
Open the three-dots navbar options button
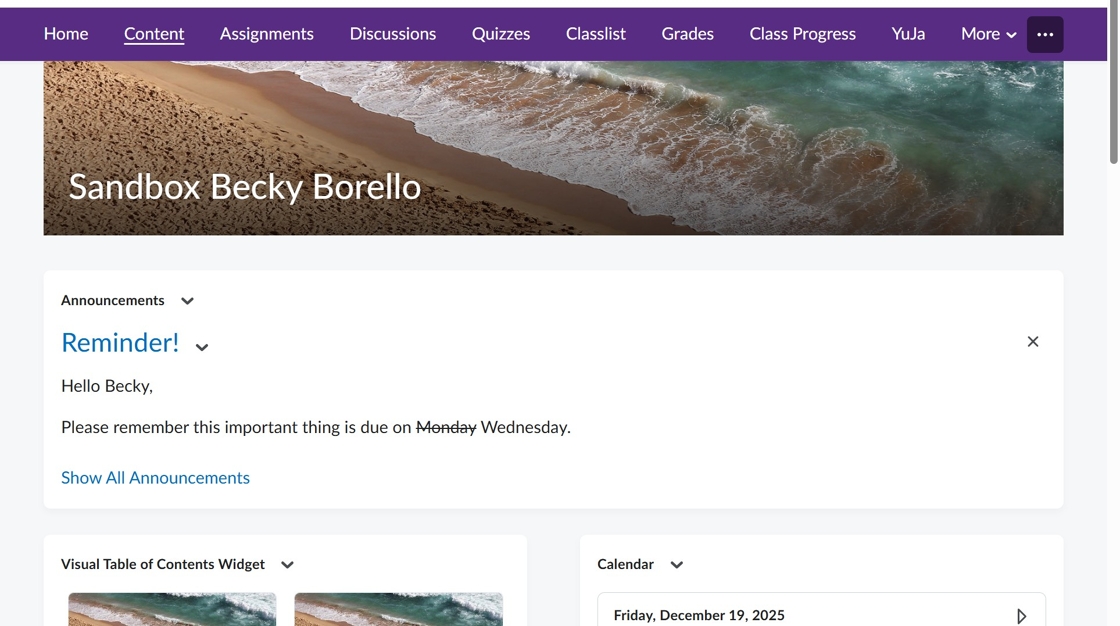point(1045,34)
